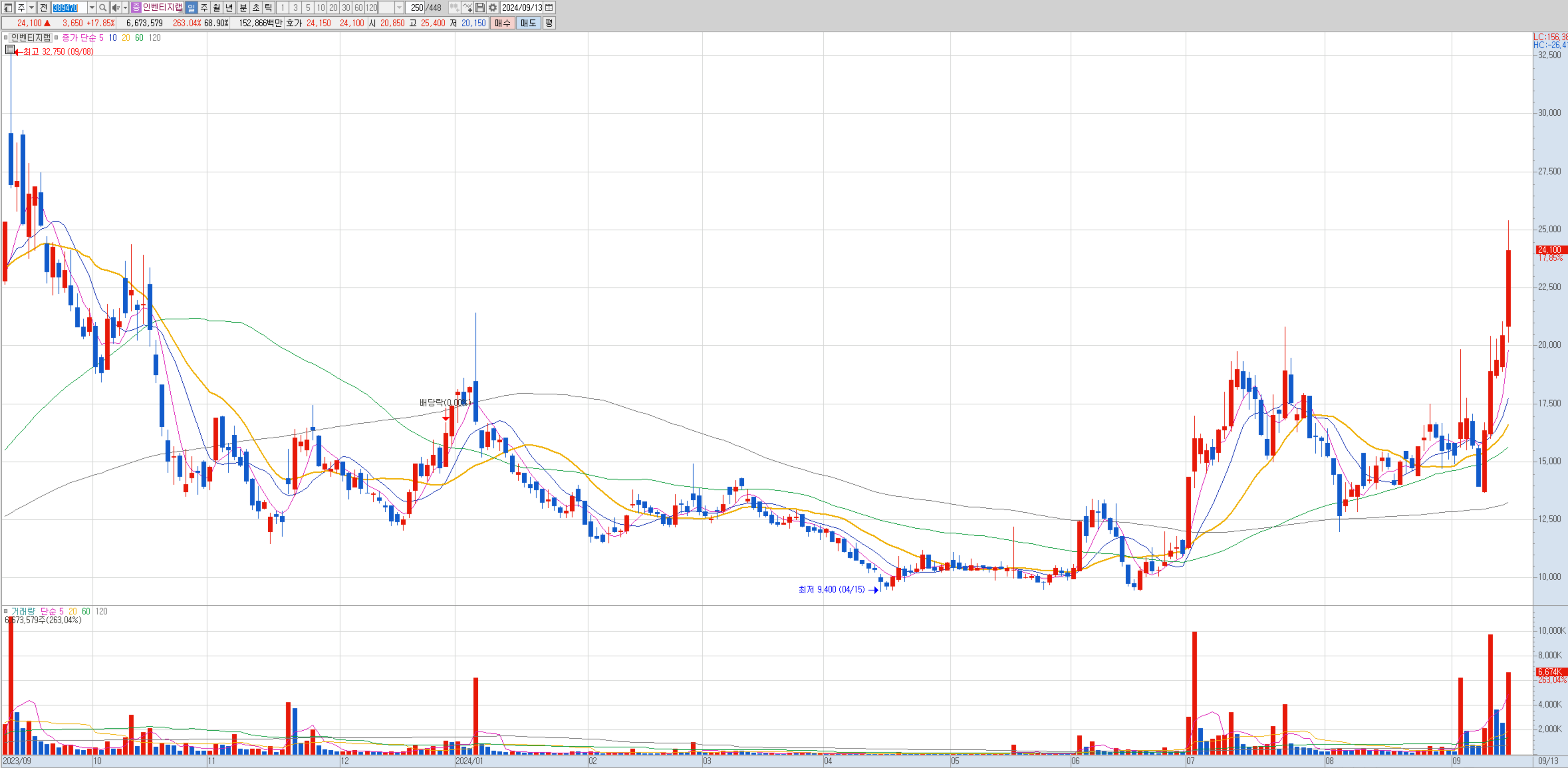The width and height of the screenshot is (1568, 768).
Task: Click the save chart floppy icon
Action: tap(480, 8)
